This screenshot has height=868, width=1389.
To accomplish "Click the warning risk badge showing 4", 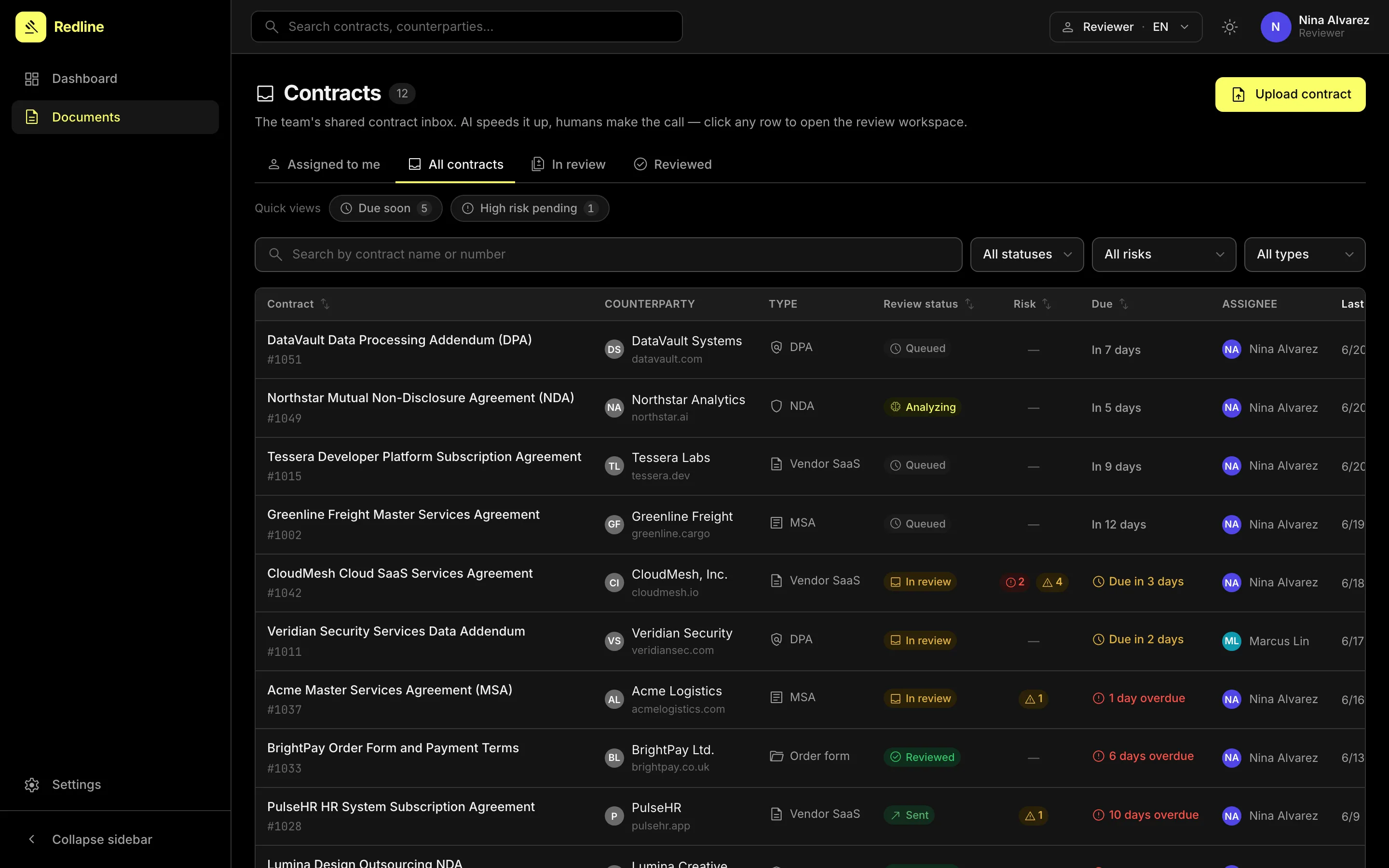I will coord(1053,582).
